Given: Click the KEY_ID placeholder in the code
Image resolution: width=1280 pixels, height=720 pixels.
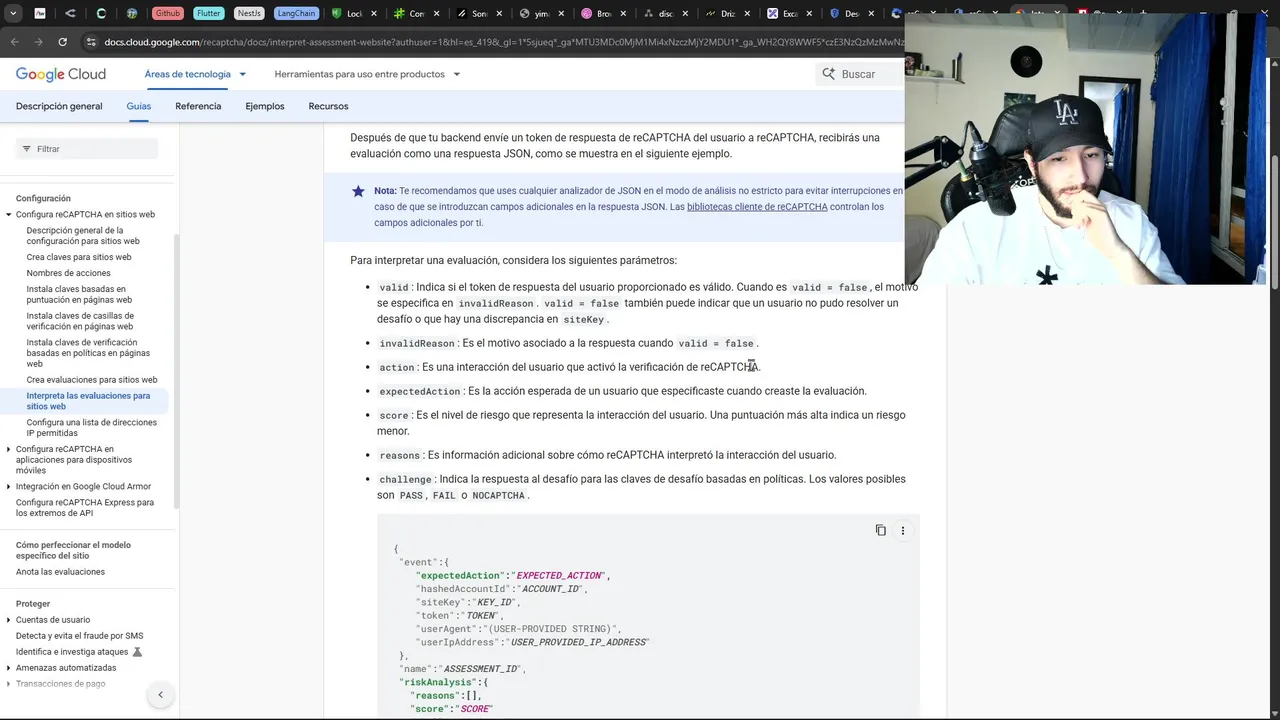Looking at the screenshot, I should pyautogui.click(x=495, y=603).
